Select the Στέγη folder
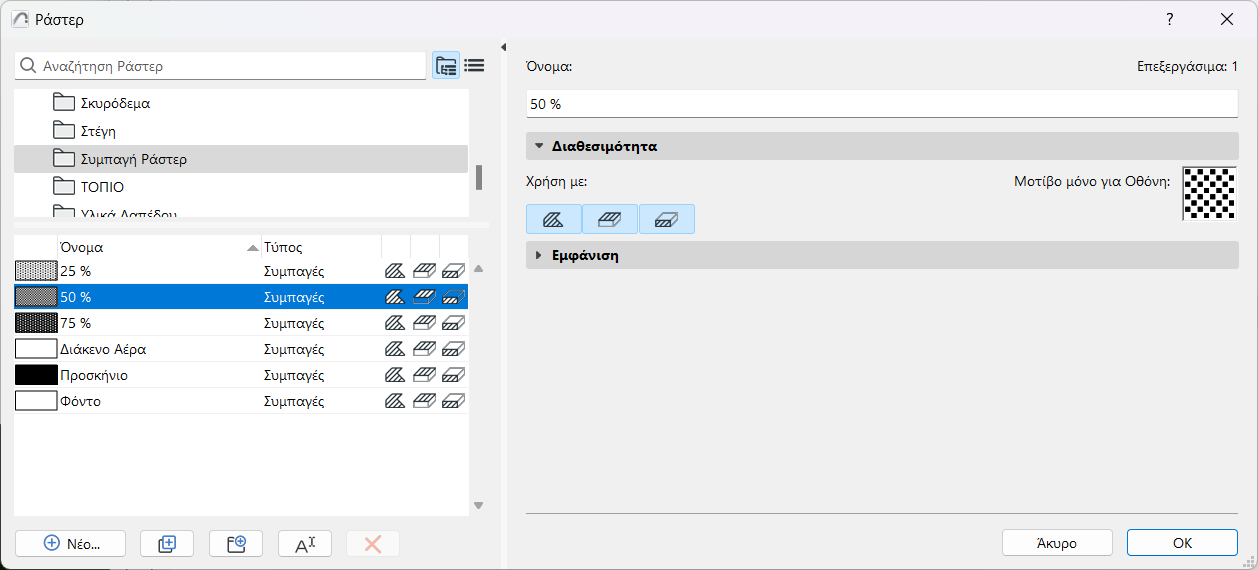 [x=100, y=131]
